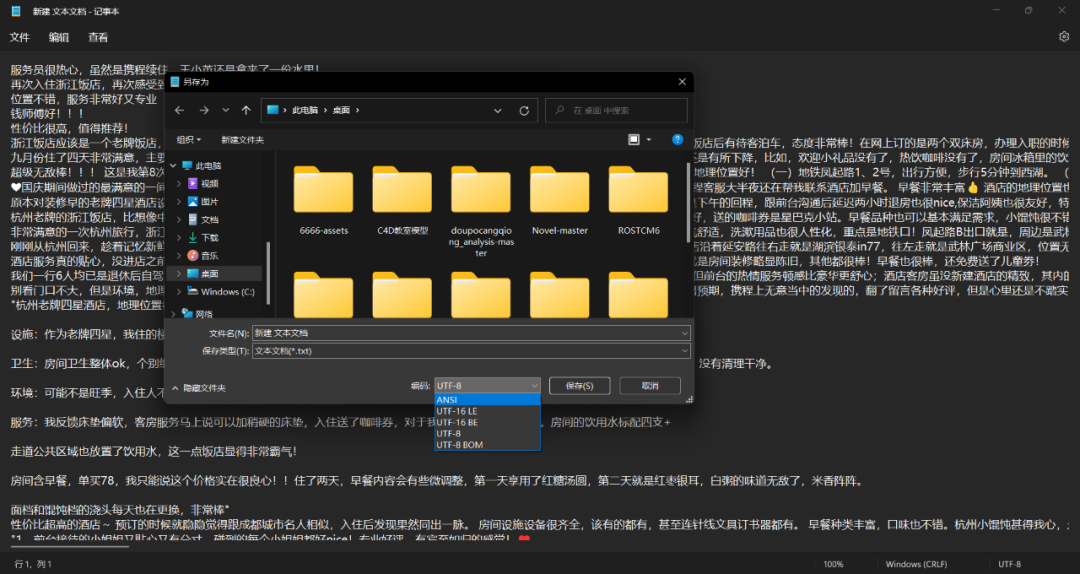Click UTF-8 in Notepad status bar
Image resolution: width=1080 pixels, height=574 pixels.
[x=1010, y=564]
